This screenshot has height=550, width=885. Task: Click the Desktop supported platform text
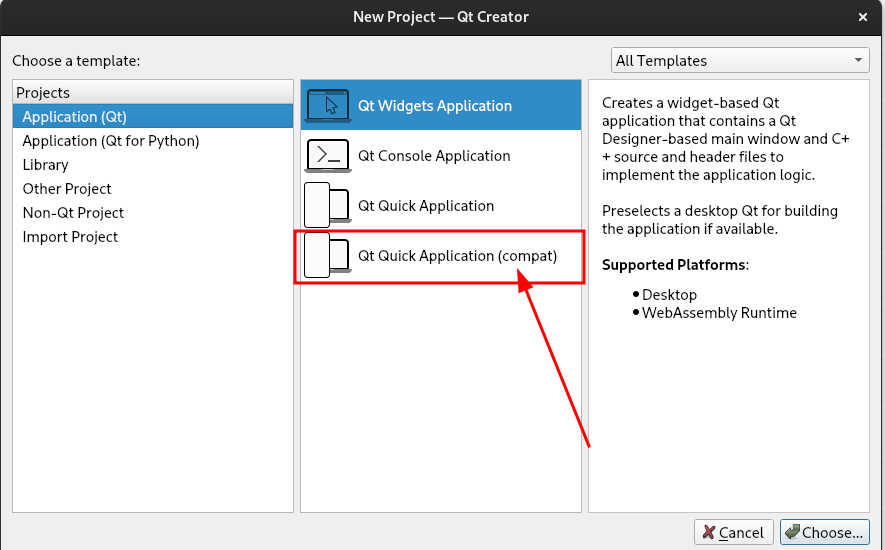click(669, 295)
